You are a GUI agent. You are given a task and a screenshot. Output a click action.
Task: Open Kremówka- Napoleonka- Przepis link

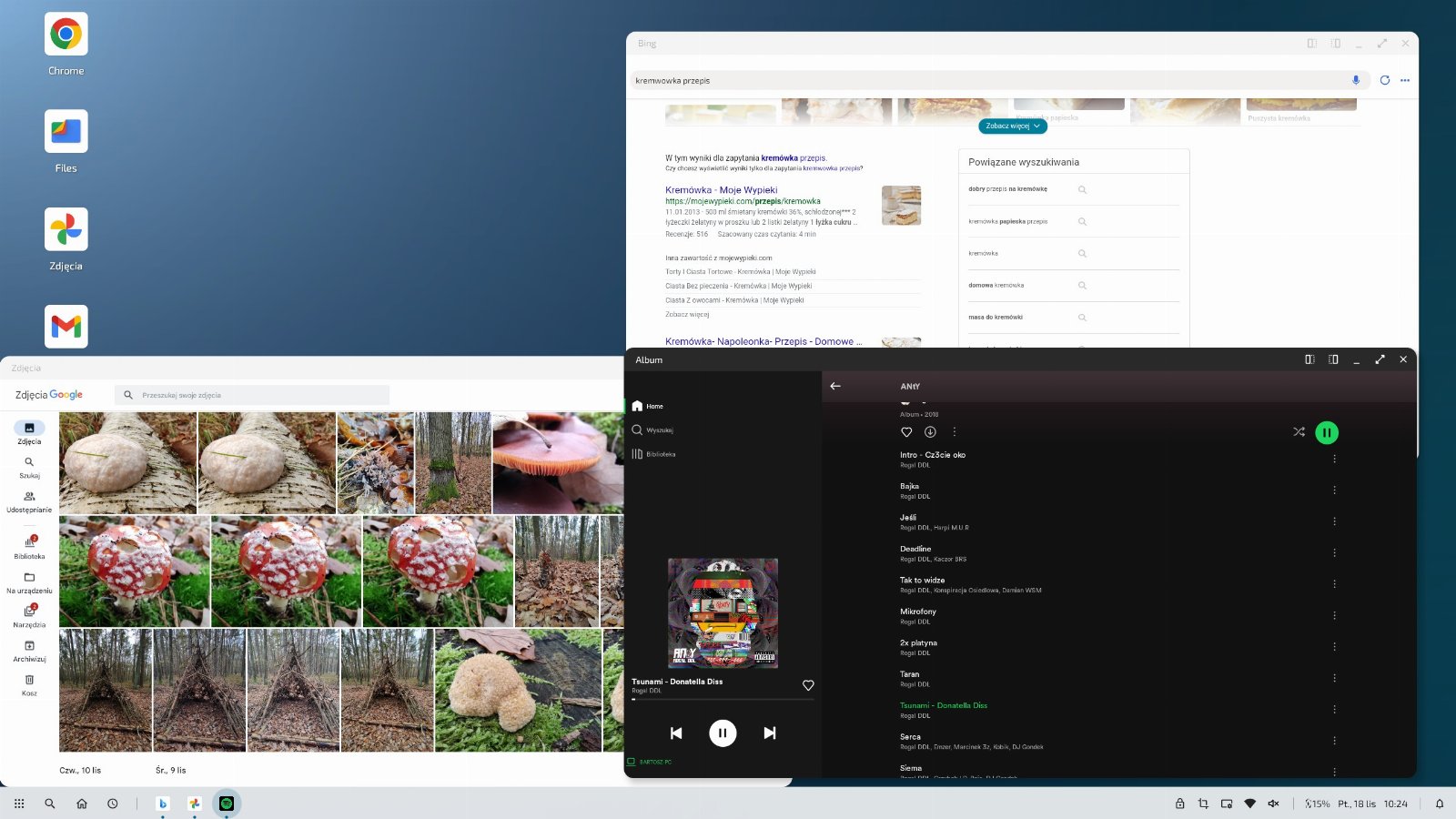(x=763, y=341)
